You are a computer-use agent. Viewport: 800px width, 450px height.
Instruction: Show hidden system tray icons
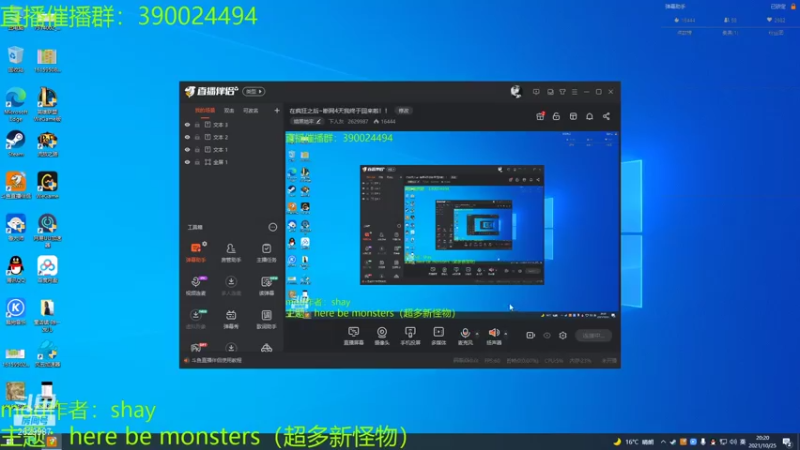663,442
